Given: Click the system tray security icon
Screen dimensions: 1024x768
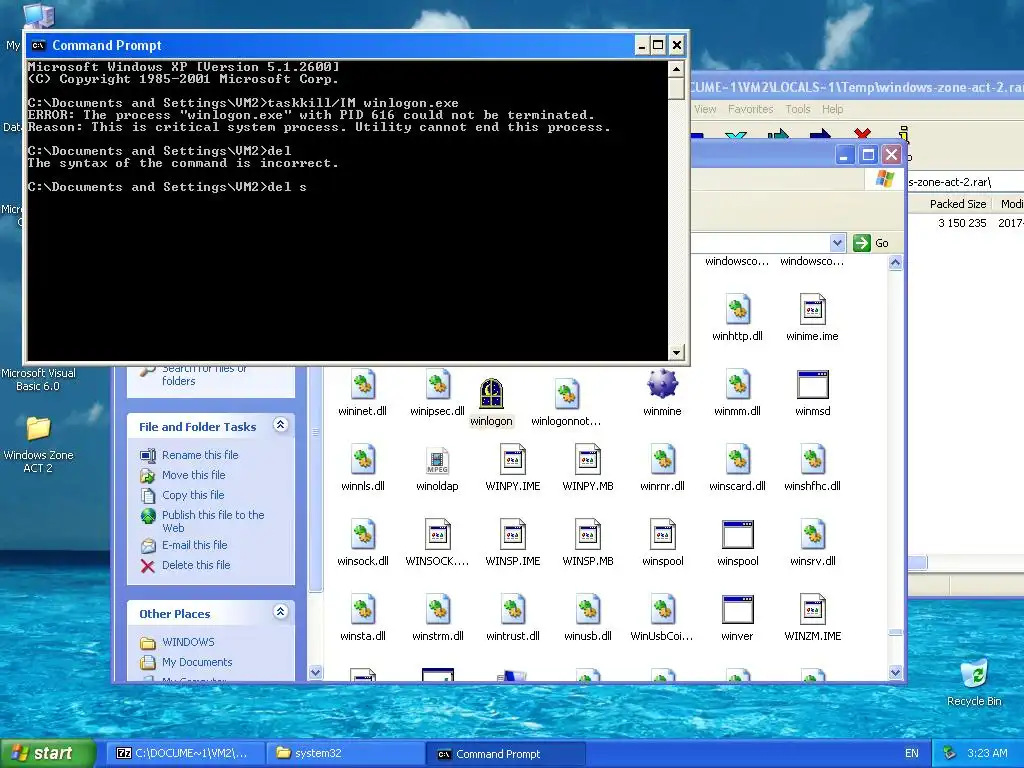Looking at the screenshot, I should [950, 753].
